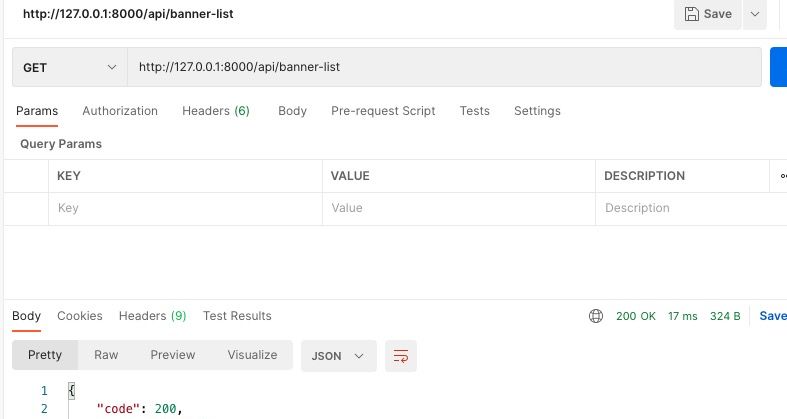Switch response view to Preview
The image size is (787, 419).
click(x=173, y=355)
